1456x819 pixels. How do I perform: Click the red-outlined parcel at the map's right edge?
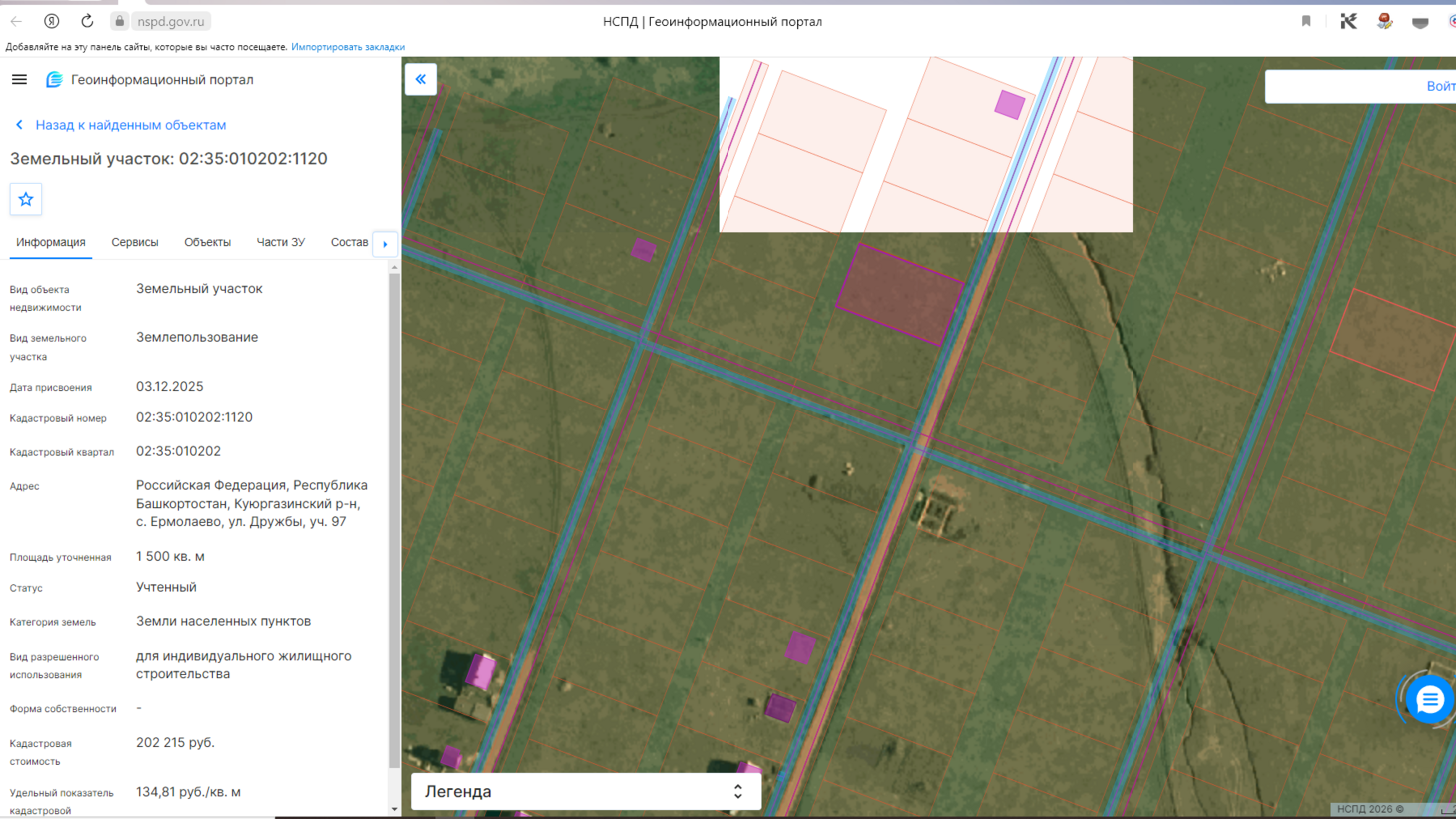1394,338
